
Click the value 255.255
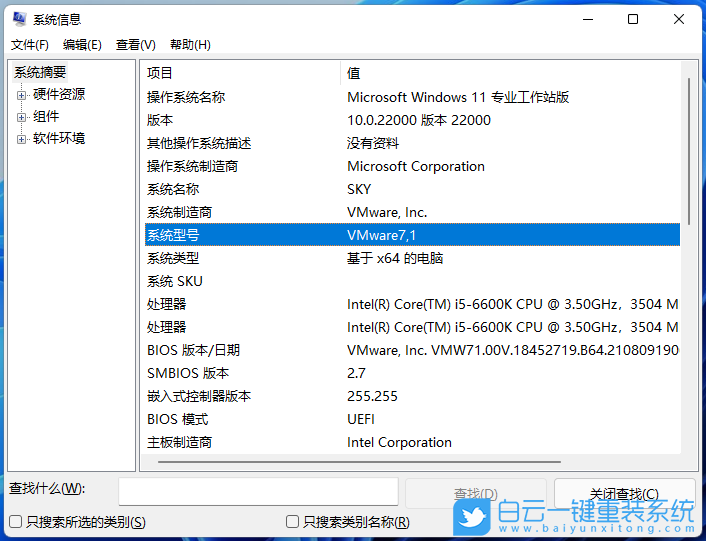[x=372, y=396]
